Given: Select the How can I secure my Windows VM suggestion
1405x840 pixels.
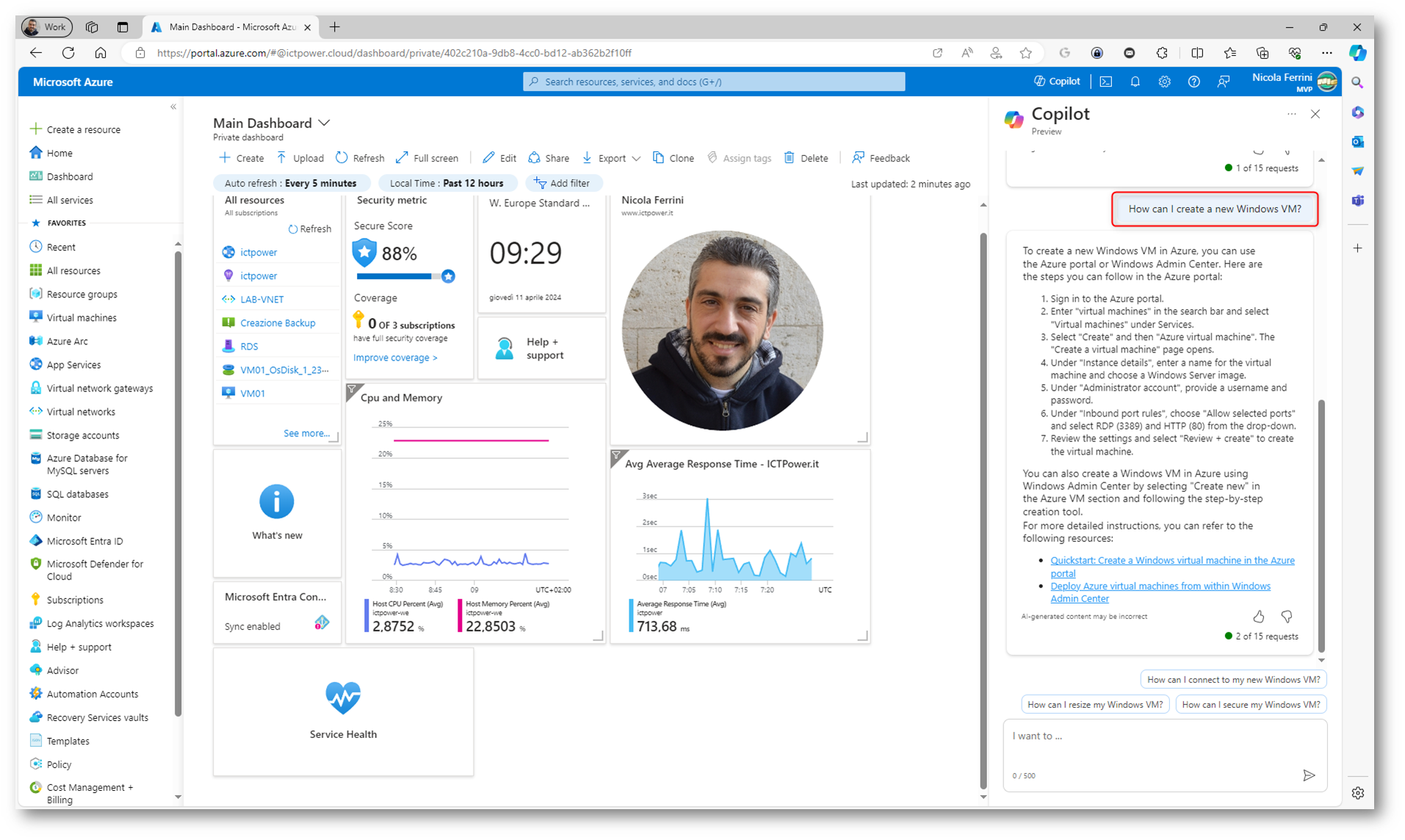Looking at the screenshot, I should point(1251,704).
